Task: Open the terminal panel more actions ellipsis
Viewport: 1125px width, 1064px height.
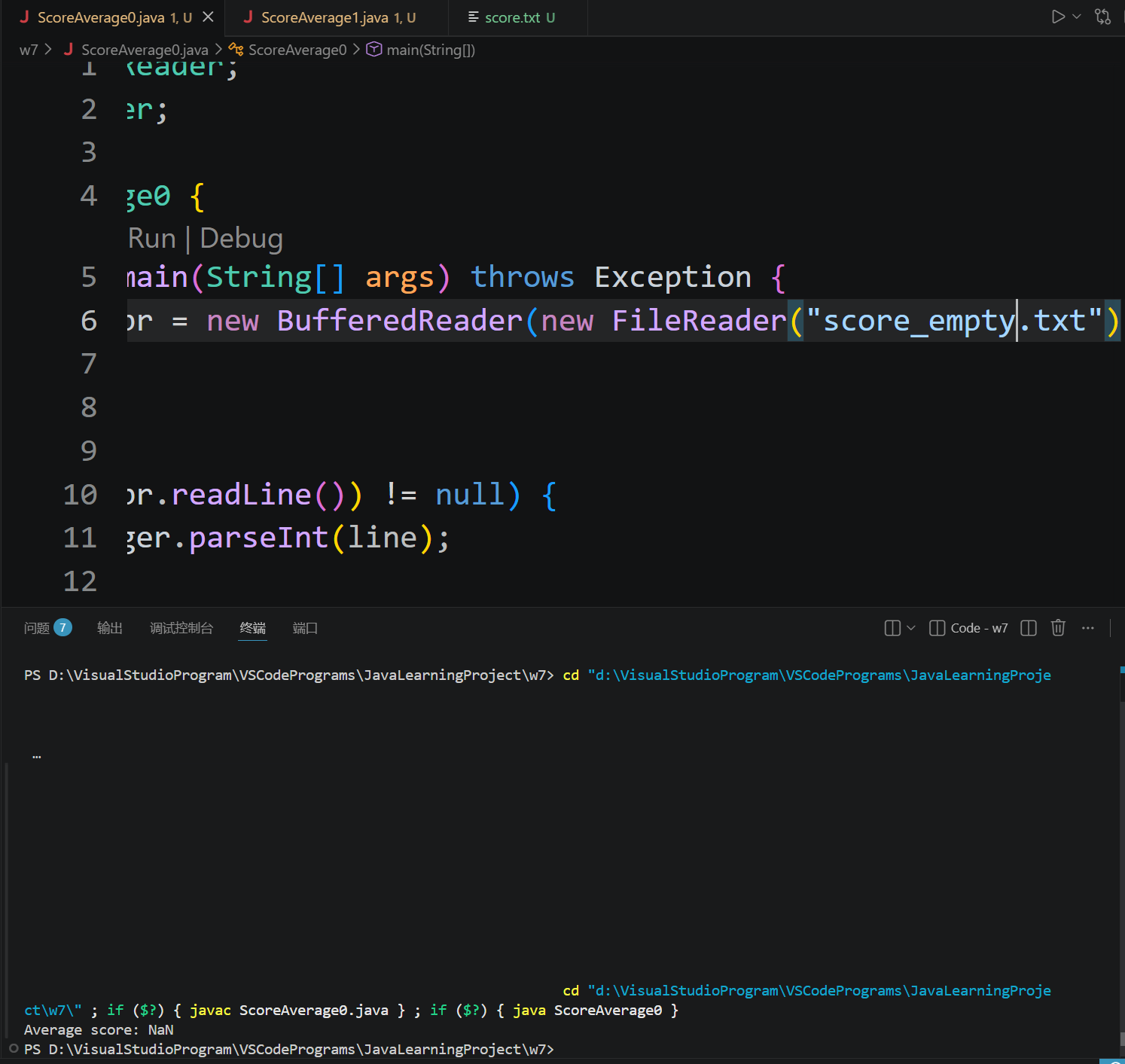Action: tap(1088, 628)
